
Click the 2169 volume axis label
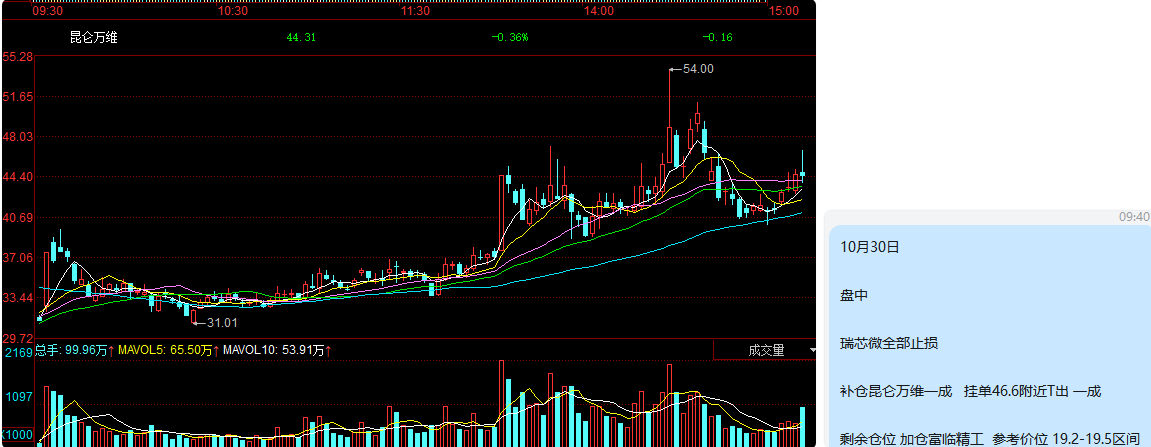tap(19, 354)
